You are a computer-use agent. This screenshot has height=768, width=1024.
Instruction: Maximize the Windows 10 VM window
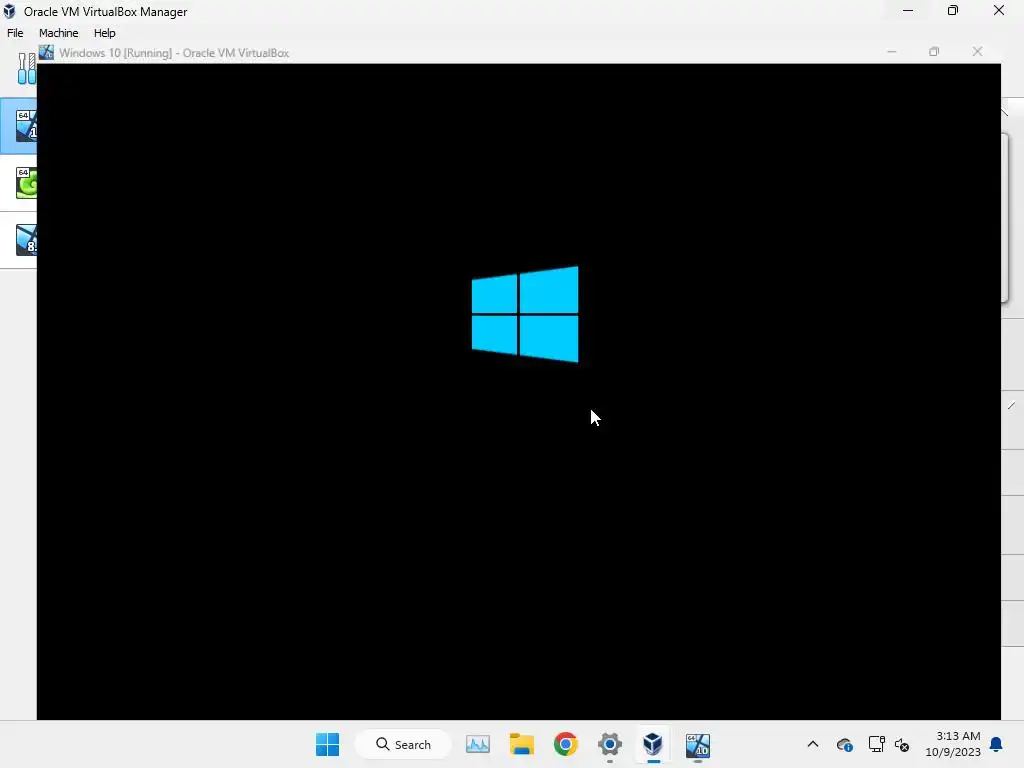[x=934, y=52]
